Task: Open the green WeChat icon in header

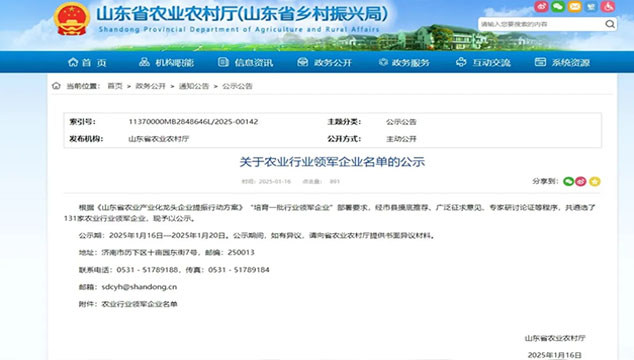Action: point(558,6)
